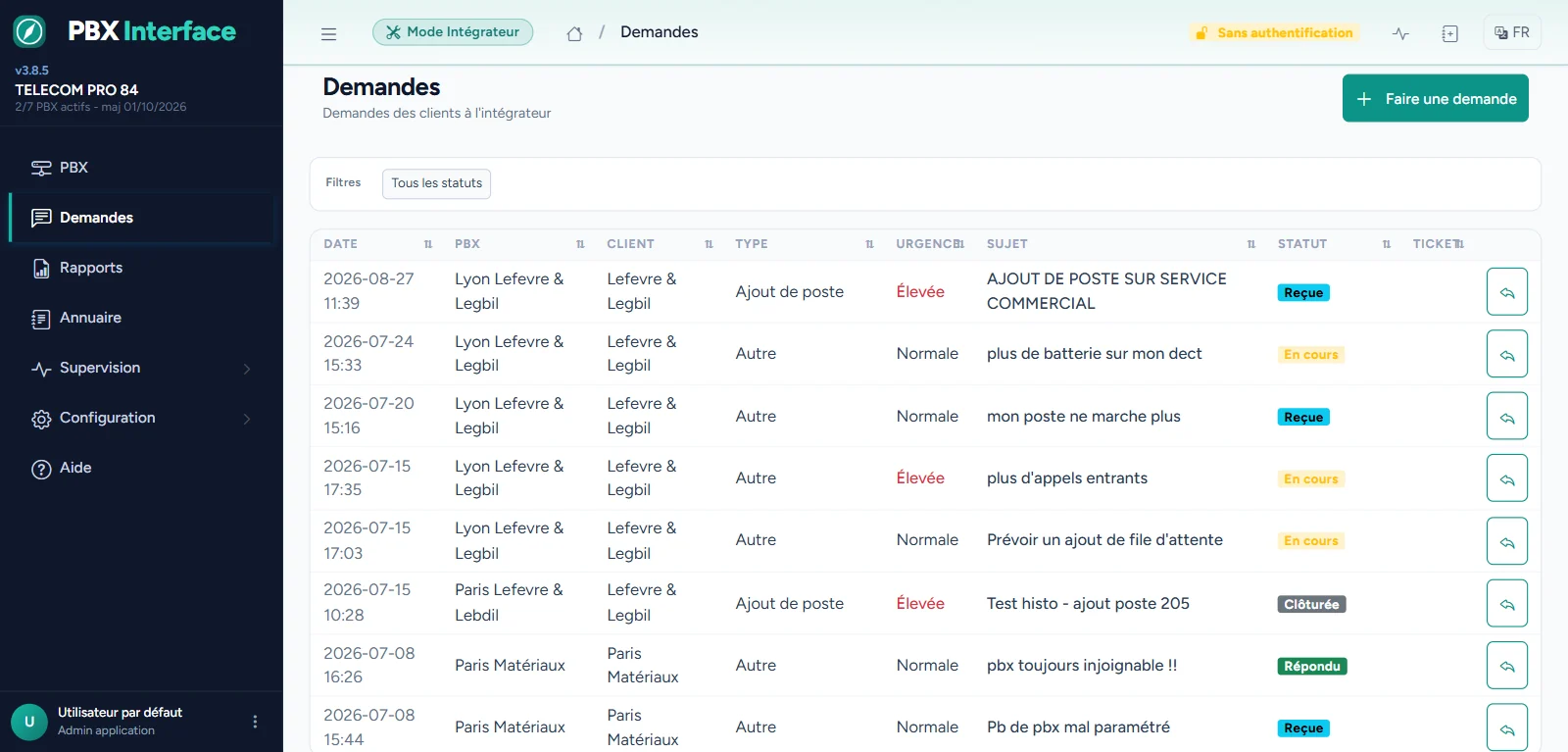Viewport: 1568px width, 752px height.
Task: Expand the Supervision submenu
Action: (142, 368)
